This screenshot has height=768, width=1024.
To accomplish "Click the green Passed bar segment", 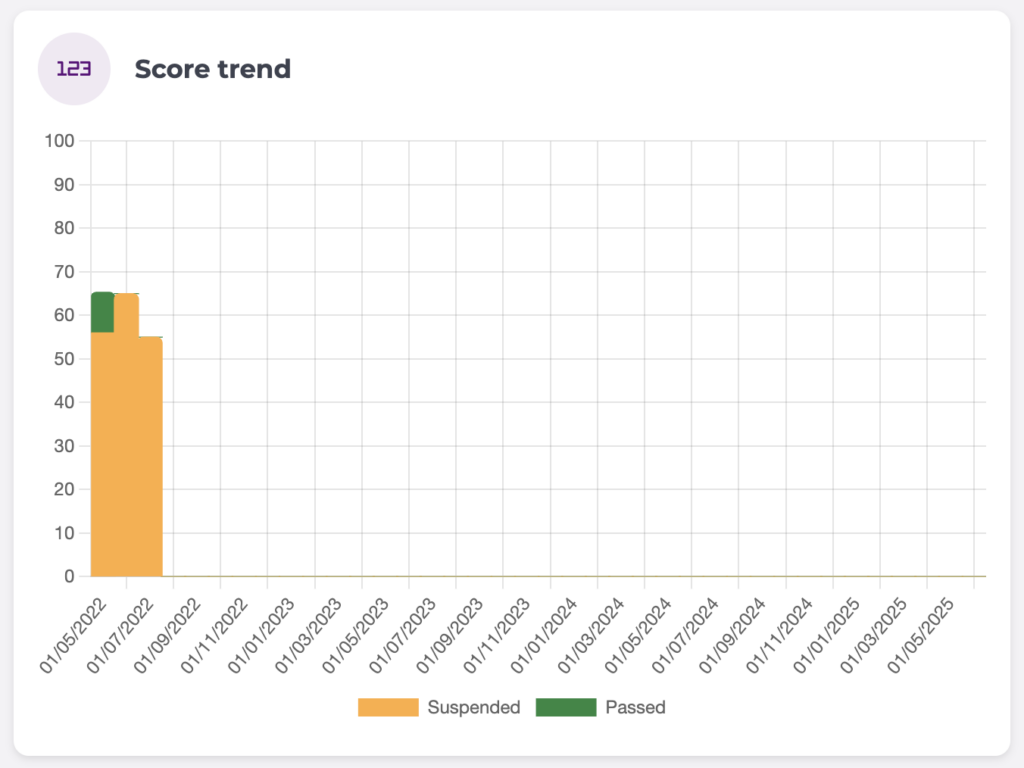I will click(102, 312).
